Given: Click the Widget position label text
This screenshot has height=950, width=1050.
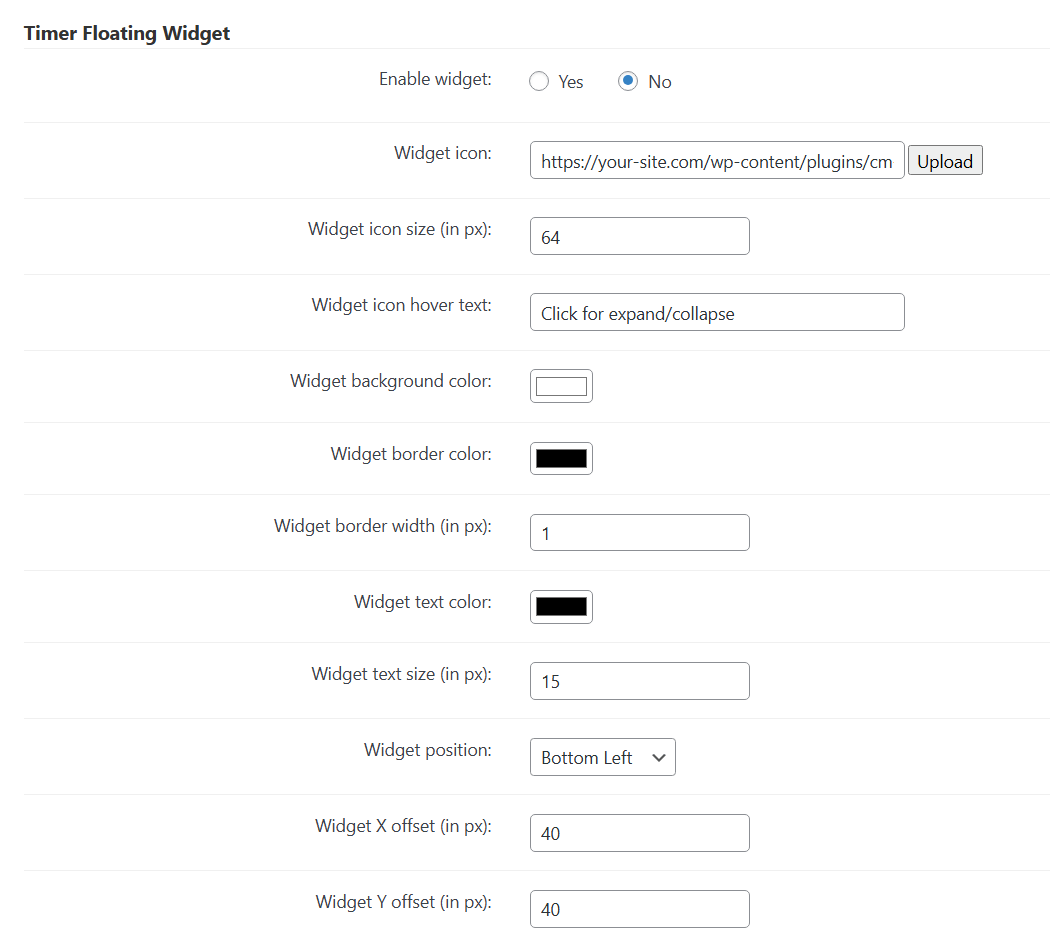Looking at the screenshot, I should coord(428,749).
